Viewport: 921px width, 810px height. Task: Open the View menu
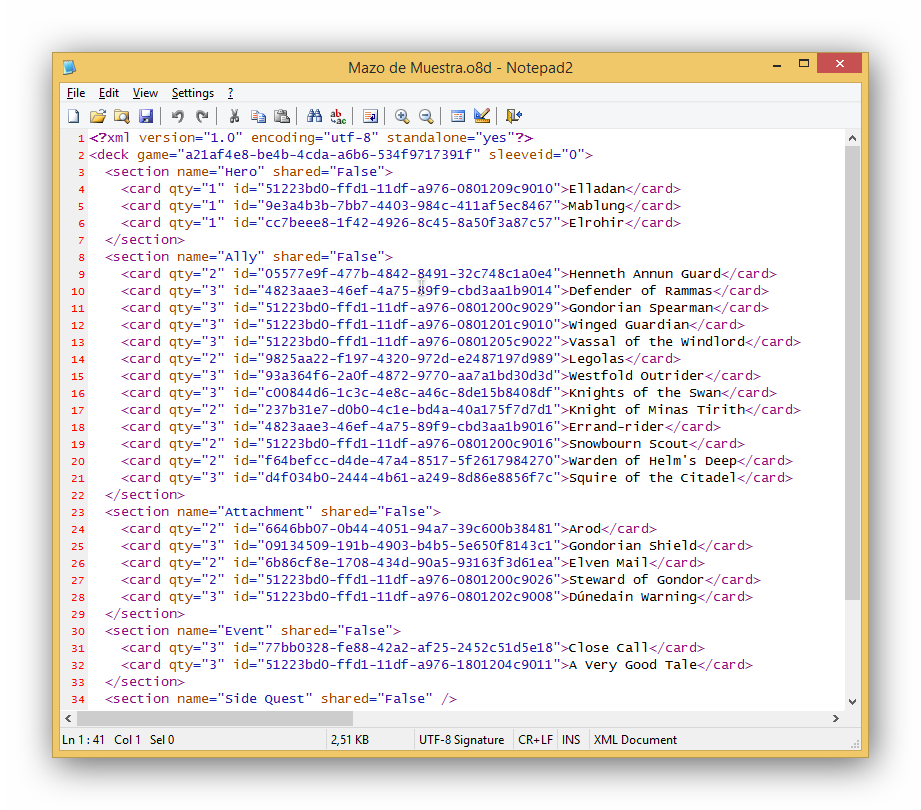coord(145,93)
